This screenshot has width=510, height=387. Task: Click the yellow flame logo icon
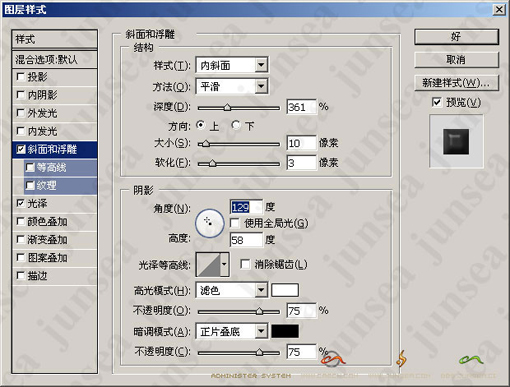pos(401,359)
